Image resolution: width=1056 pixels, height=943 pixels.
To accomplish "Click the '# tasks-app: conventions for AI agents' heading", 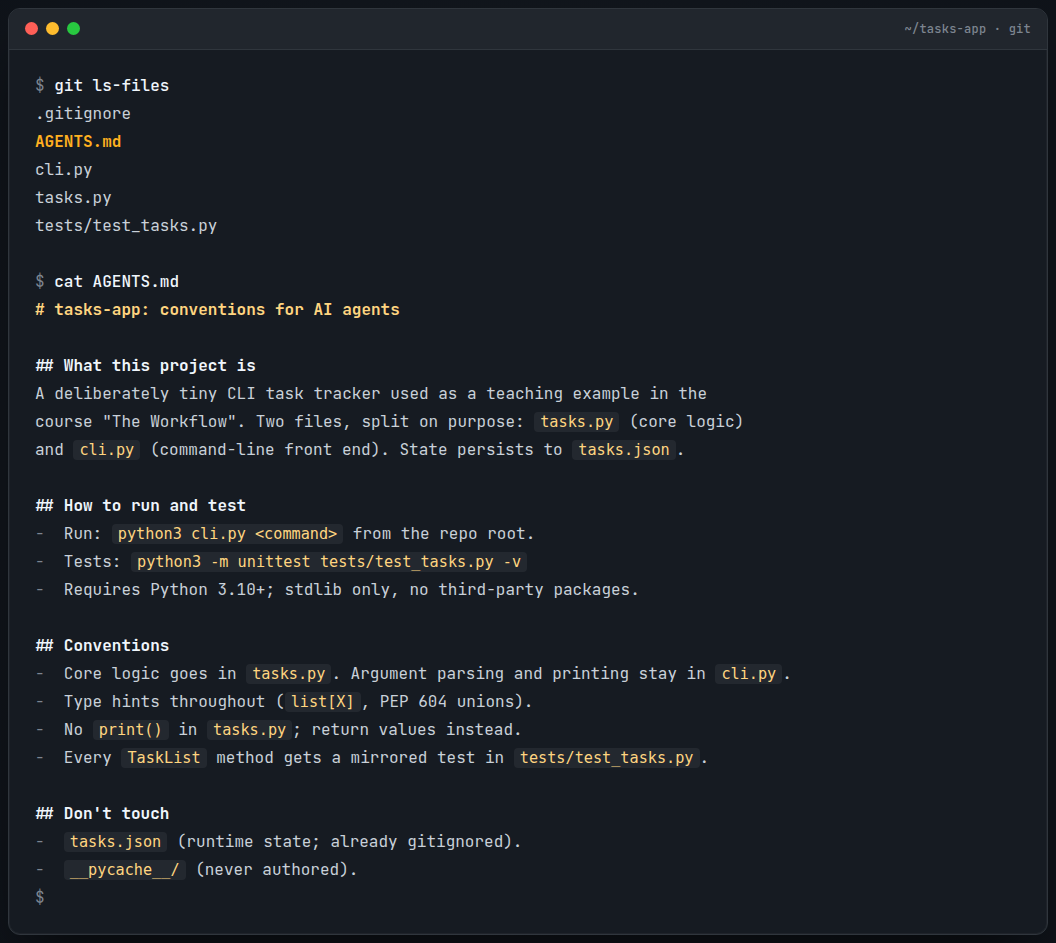I will click(x=218, y=310).
